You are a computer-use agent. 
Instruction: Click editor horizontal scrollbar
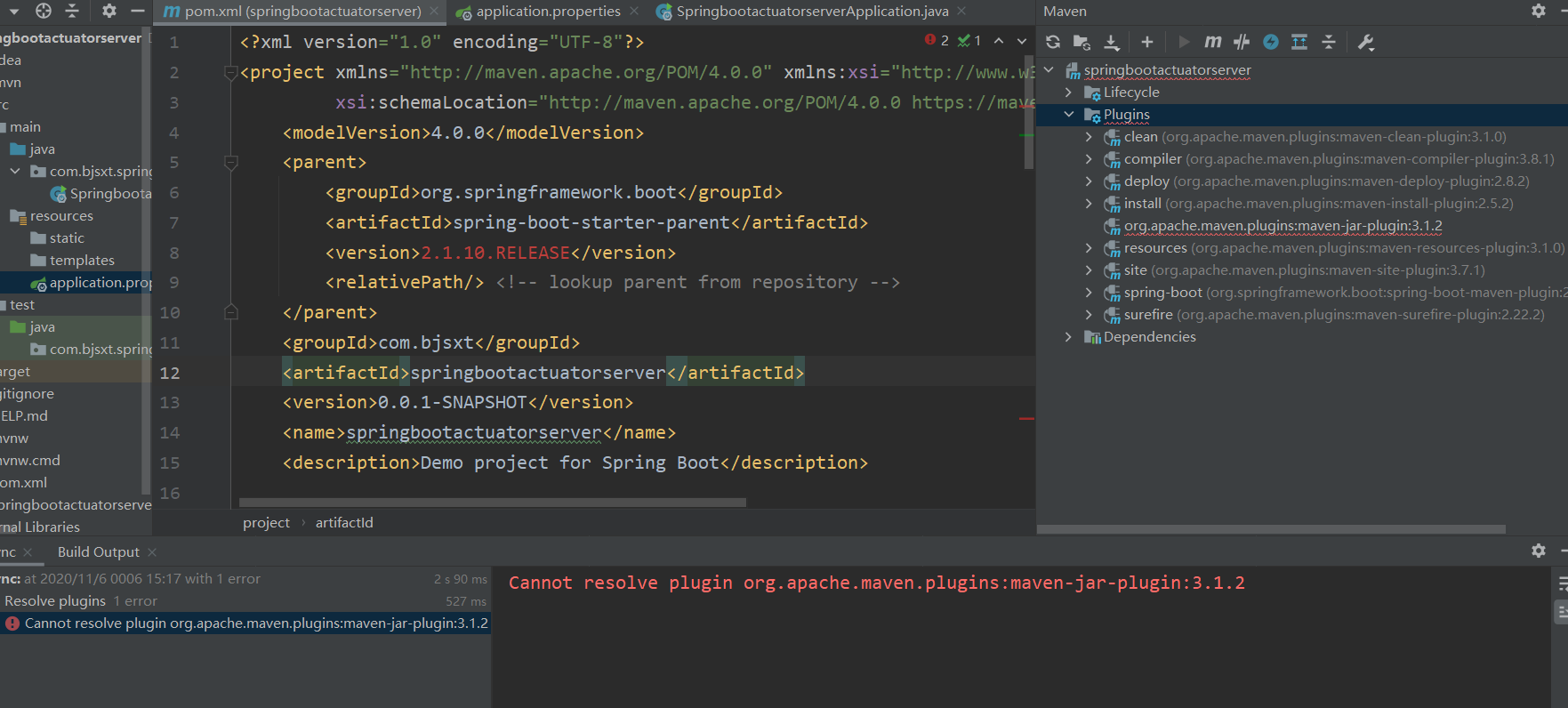[x=492, y=503]
